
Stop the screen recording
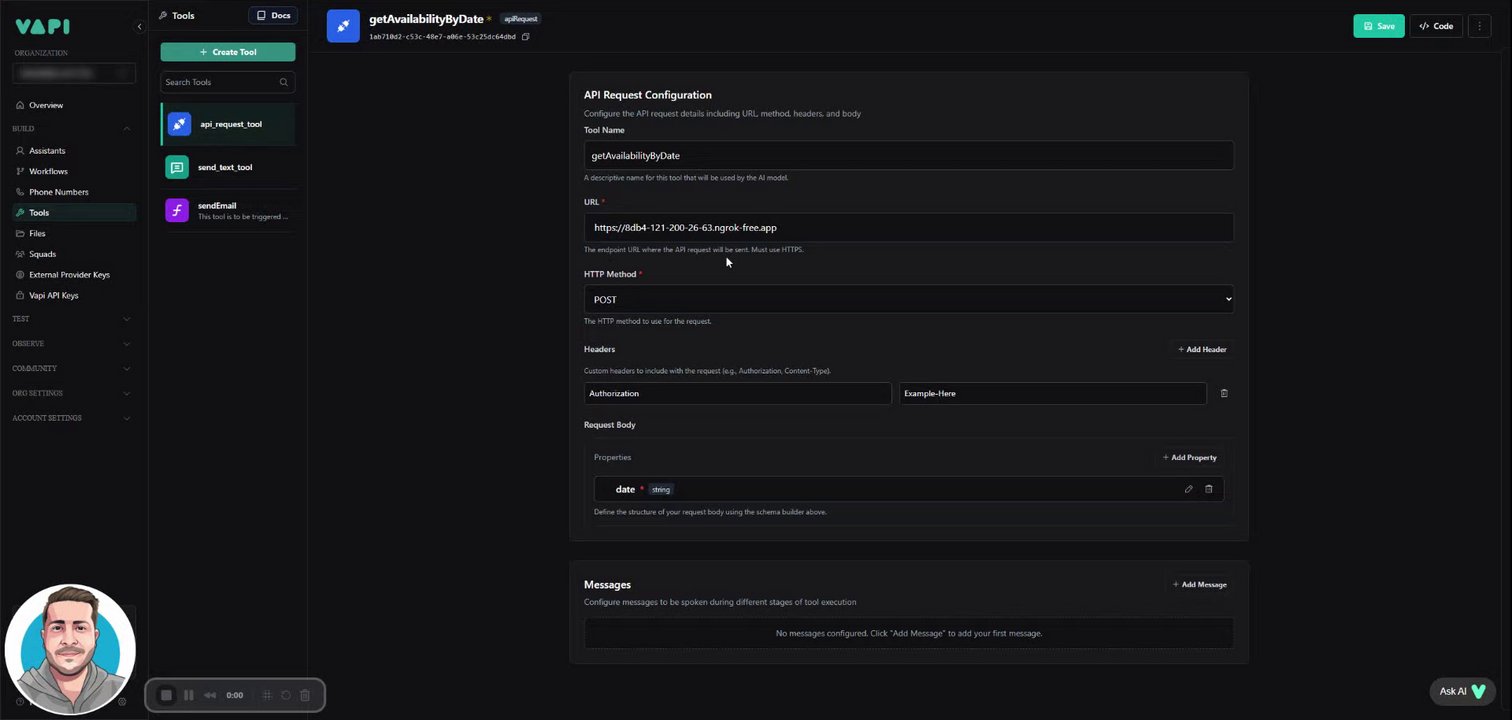166,695
